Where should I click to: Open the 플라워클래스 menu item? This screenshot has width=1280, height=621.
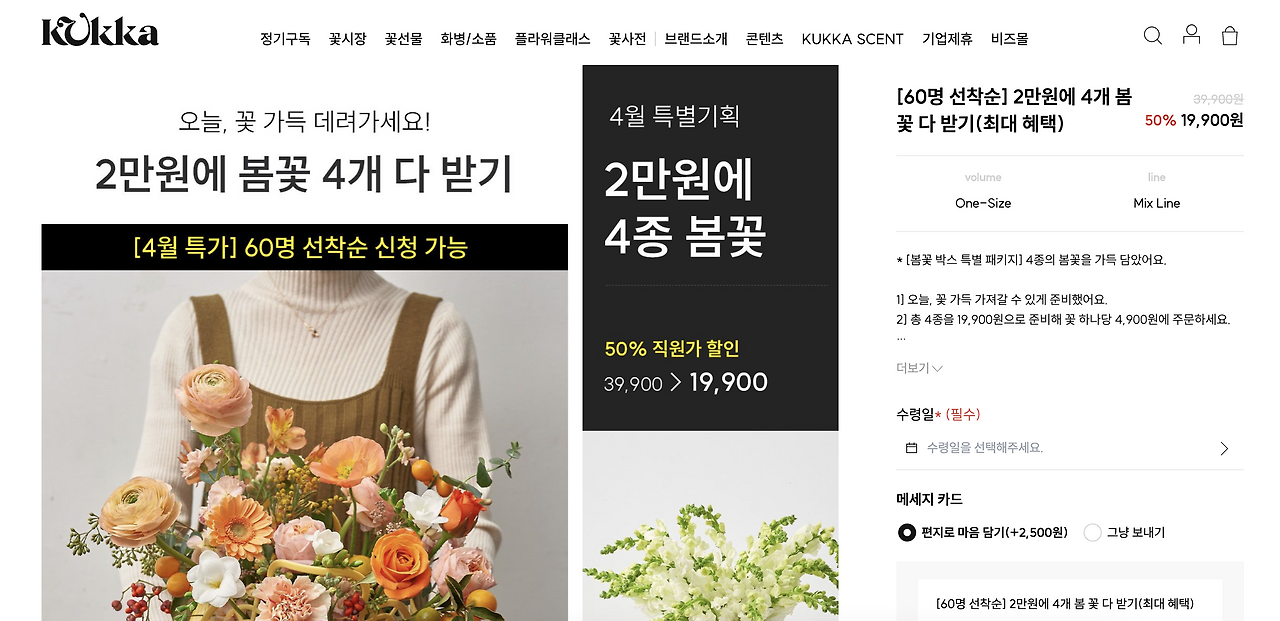[x=553, y=39]
